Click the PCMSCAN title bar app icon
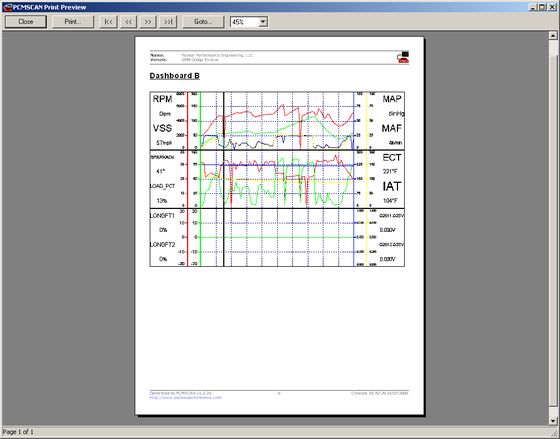Image resolution: width=560 pixels, height=439 pixels. tap(8, 7)
